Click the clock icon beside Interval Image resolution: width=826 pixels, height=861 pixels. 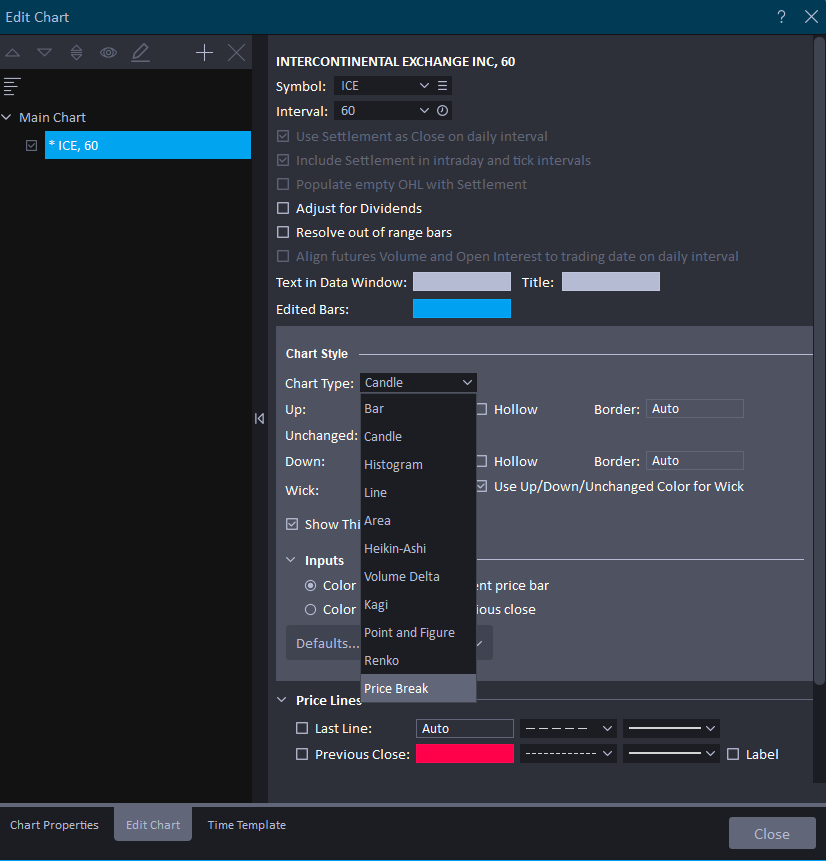[x=442, y=111]
